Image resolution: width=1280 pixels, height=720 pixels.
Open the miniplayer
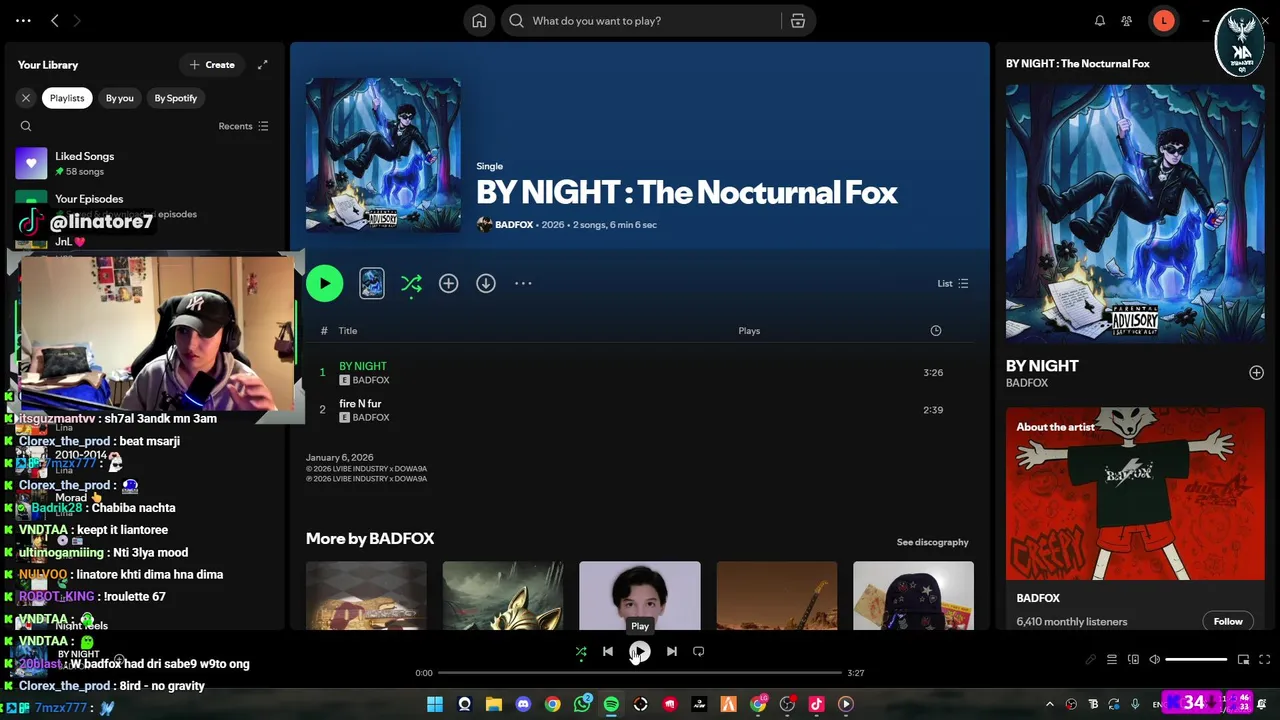(1243, 660)
